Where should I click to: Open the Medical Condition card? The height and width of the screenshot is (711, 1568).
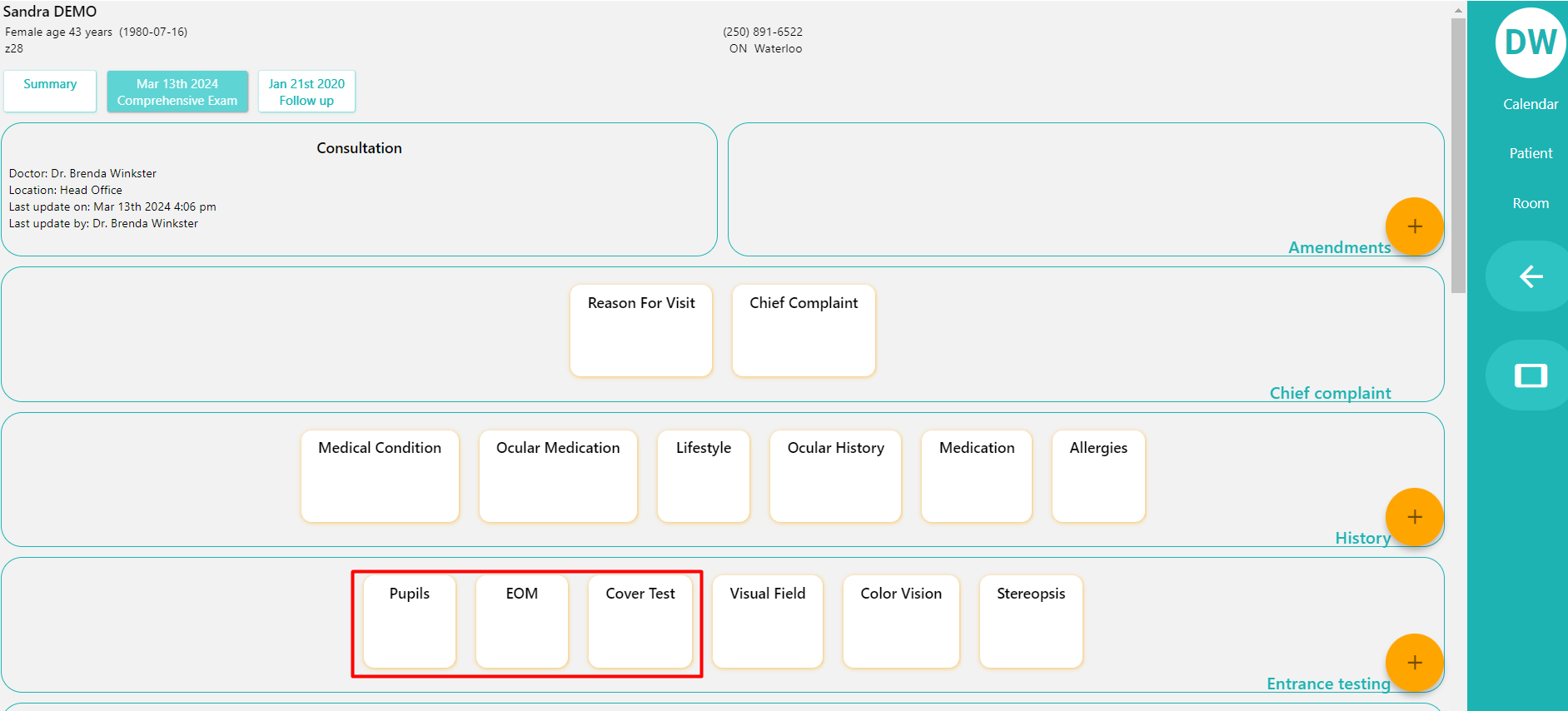point(380,476)
